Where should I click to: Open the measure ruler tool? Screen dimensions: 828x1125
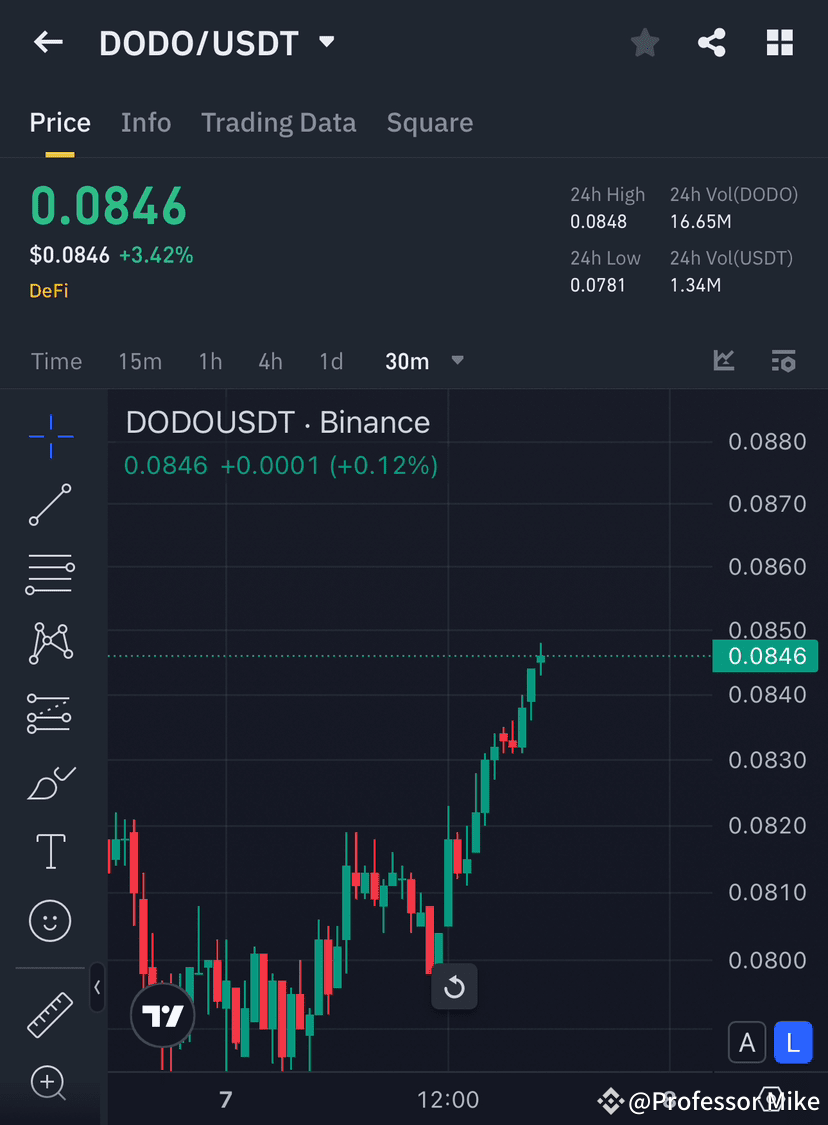pyautogui.click(x=50, y=1013)
